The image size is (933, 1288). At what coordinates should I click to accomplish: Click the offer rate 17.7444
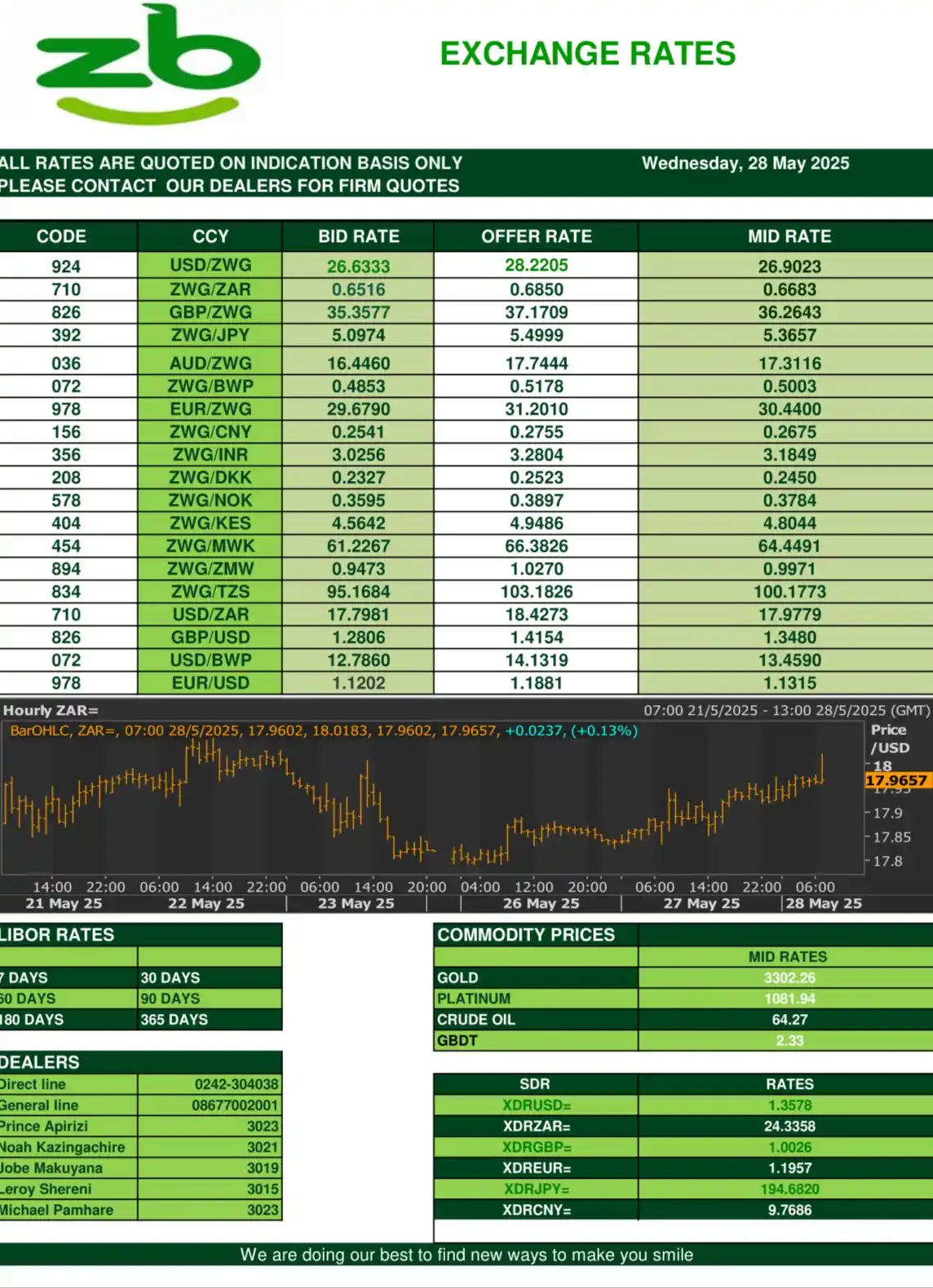click(x=536, y=363)
